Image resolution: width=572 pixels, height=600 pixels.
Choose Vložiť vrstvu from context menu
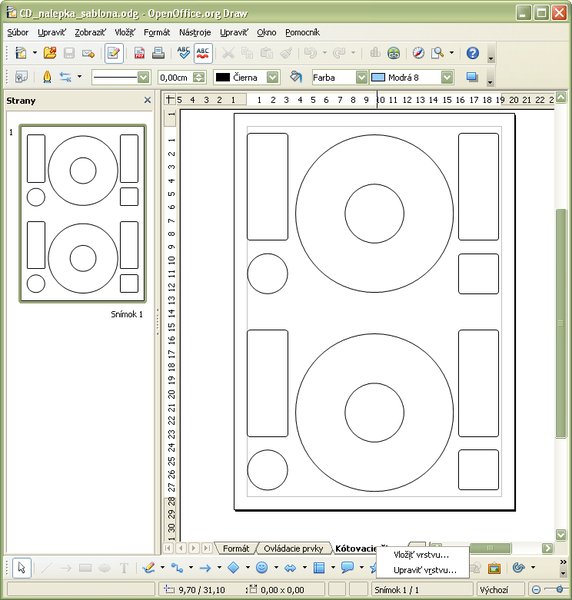421,554
